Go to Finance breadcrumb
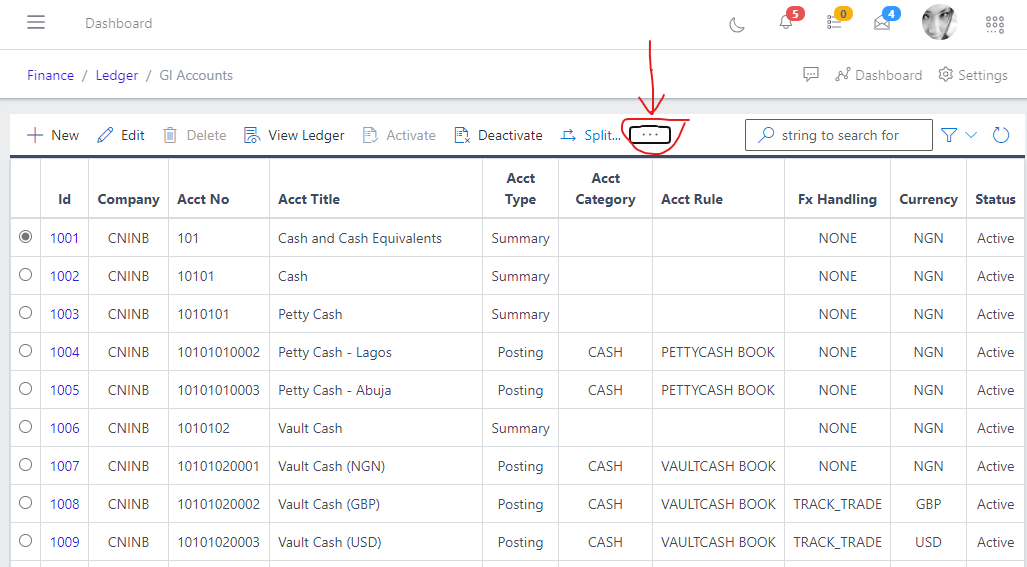Viewport: 1027px width, 567px height. [50, 75]
